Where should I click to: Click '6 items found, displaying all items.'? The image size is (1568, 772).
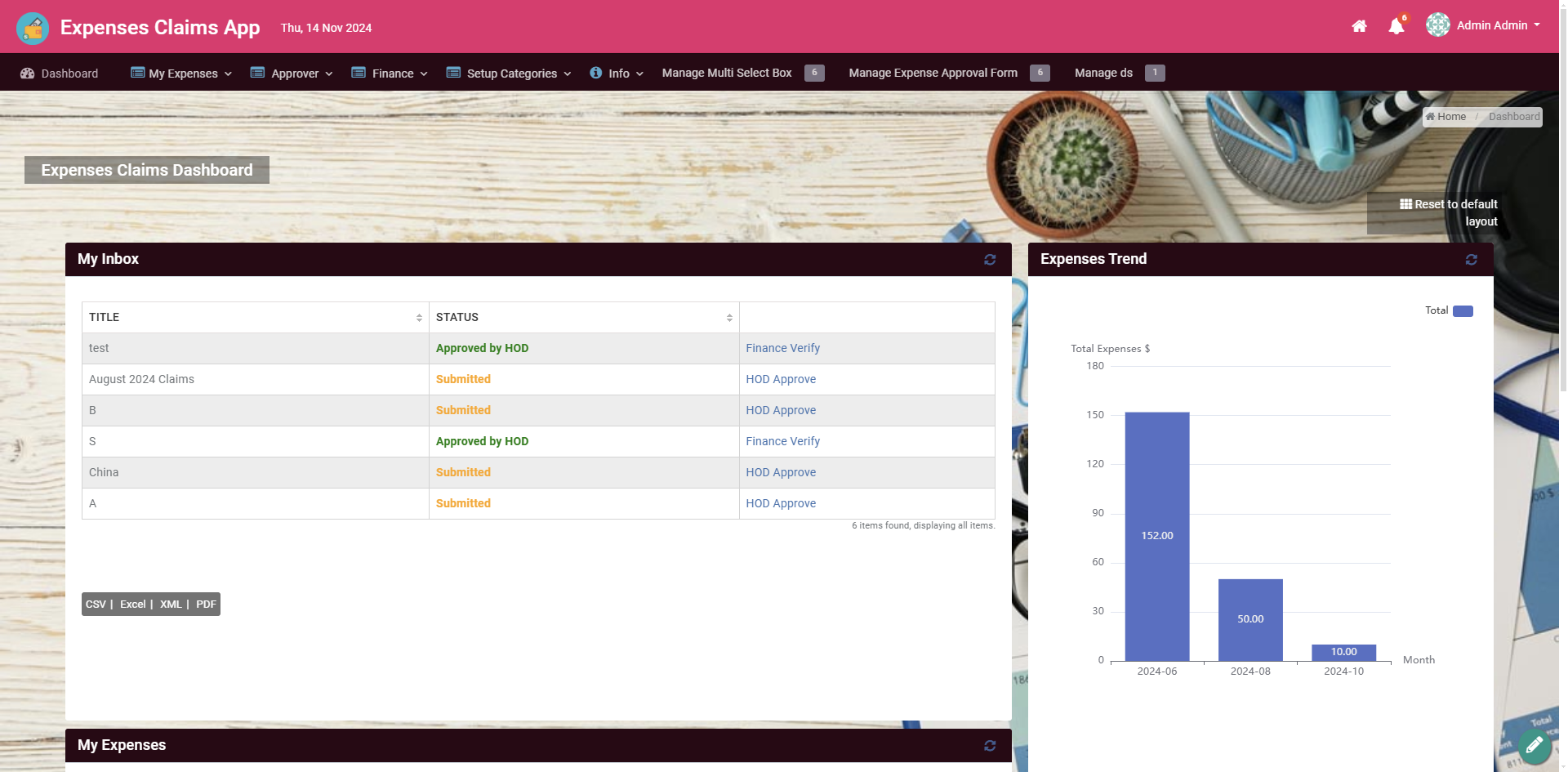924,525
